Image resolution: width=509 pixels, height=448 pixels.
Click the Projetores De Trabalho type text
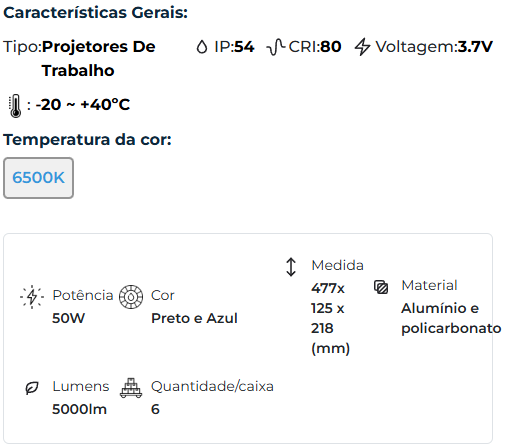coord(99,59)
